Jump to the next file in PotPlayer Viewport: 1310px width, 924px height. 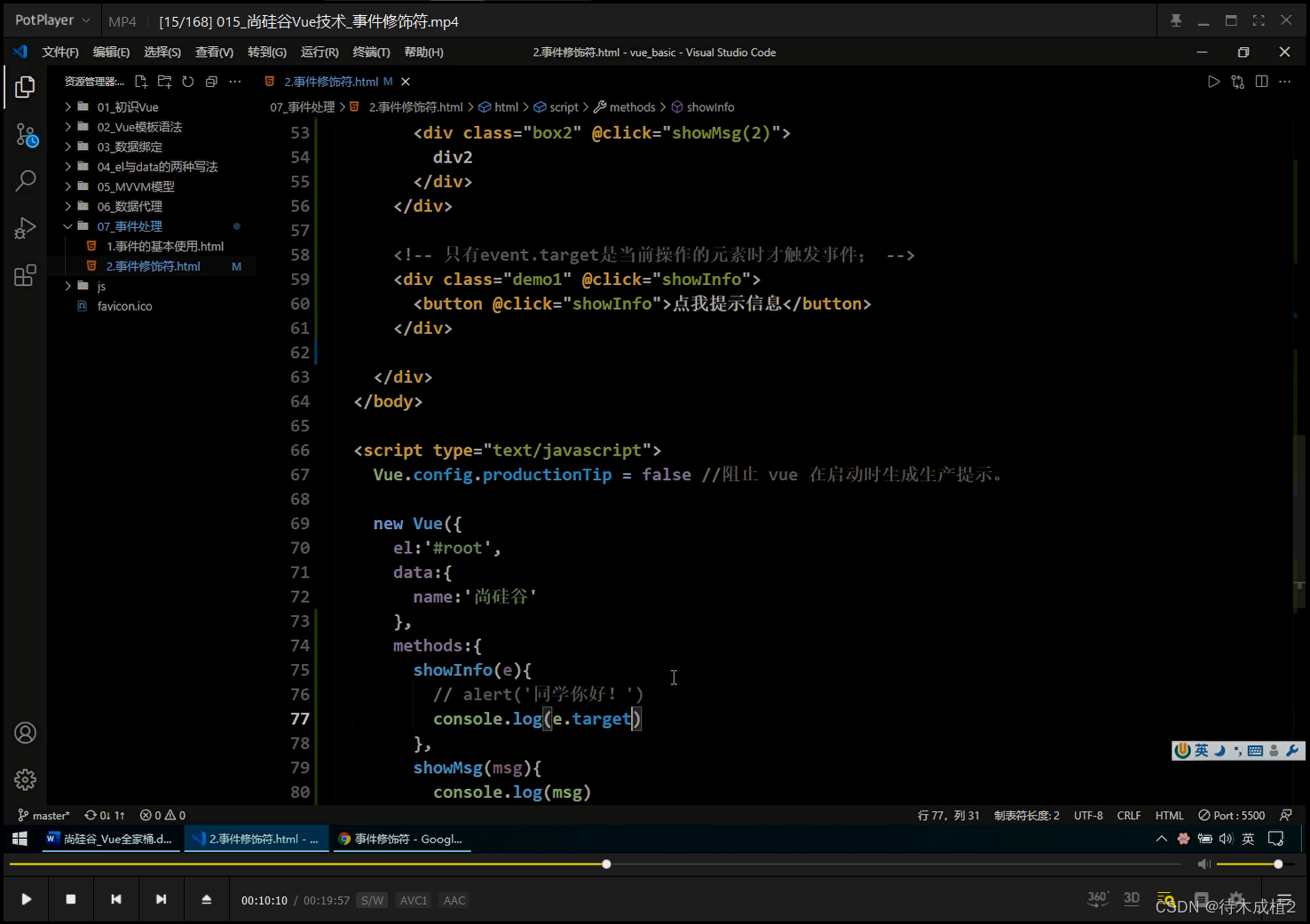pyautogui.click(x=161, y=899)
